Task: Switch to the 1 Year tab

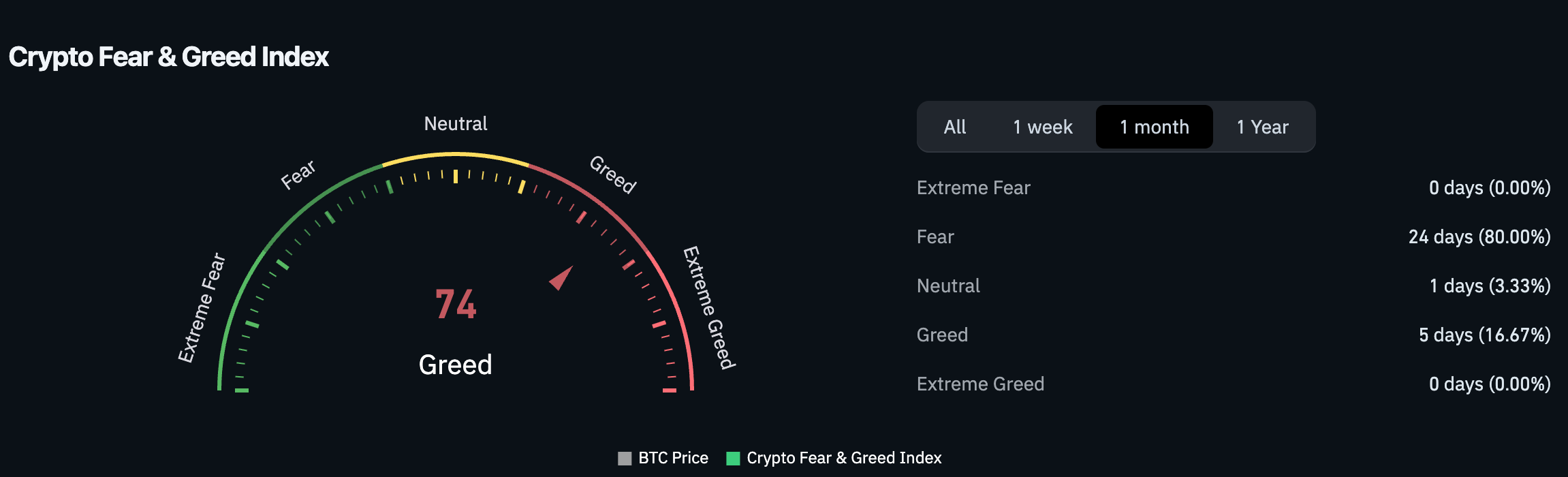Action: [x=1262, y=127]
